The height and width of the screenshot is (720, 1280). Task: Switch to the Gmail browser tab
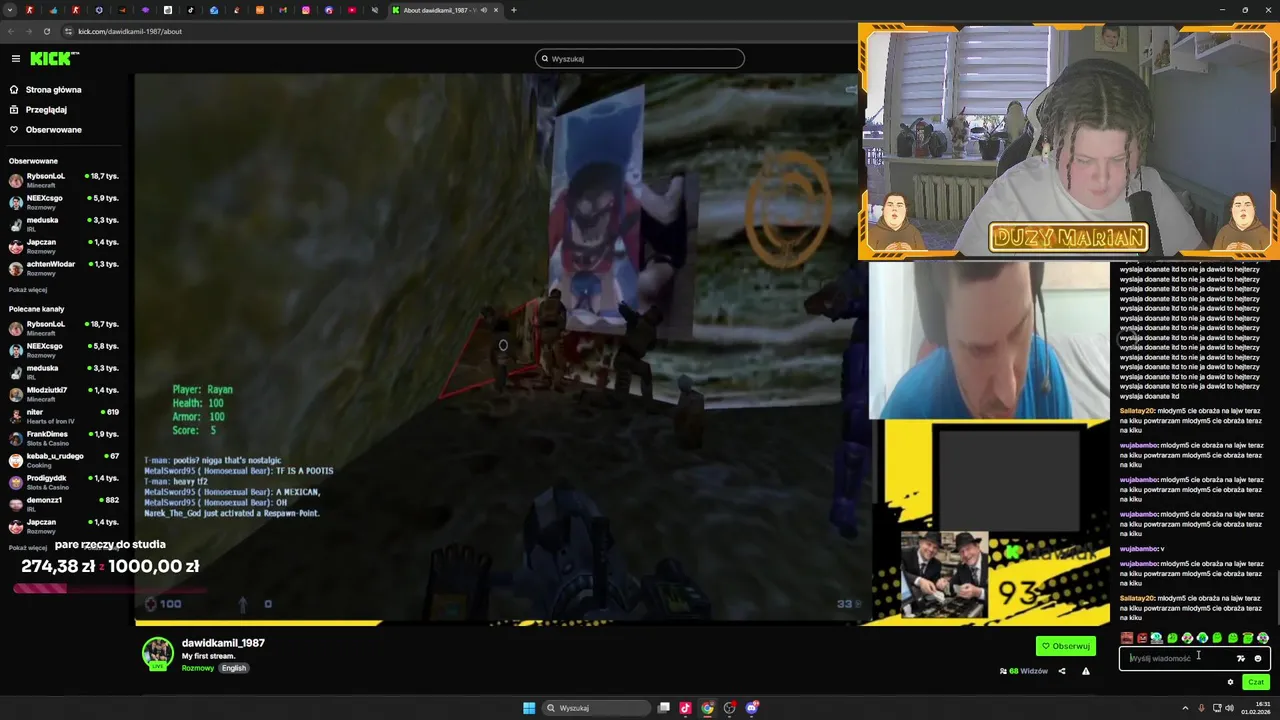coord(283,10)
